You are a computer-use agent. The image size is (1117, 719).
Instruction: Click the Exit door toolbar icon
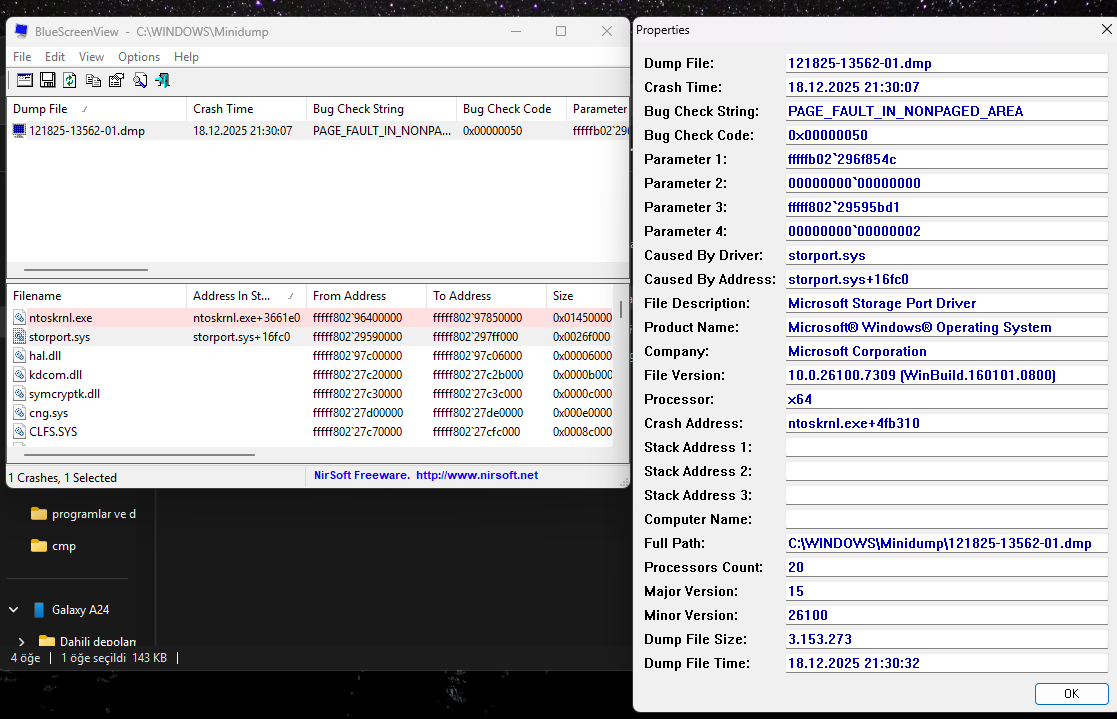coord(162,81)
